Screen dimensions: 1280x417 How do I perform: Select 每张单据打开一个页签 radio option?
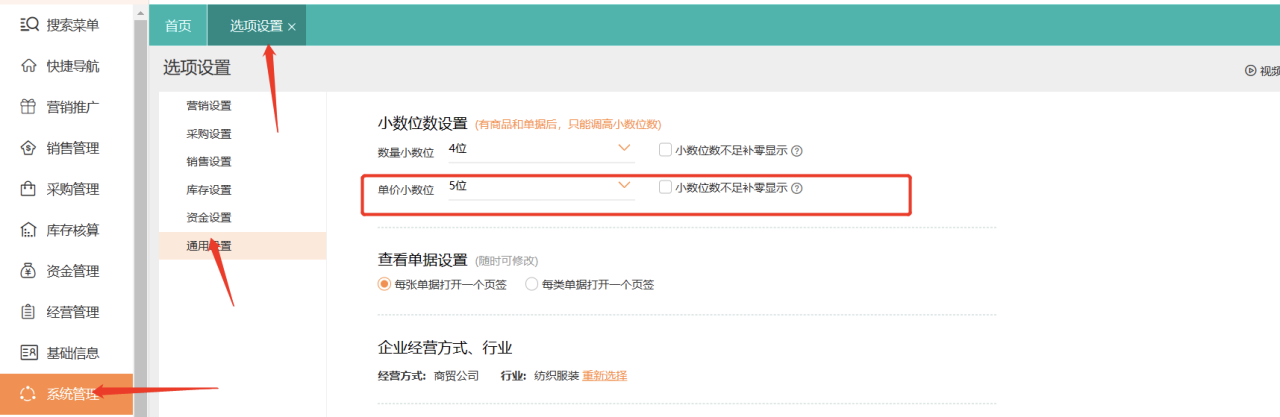tap(384, 284)
